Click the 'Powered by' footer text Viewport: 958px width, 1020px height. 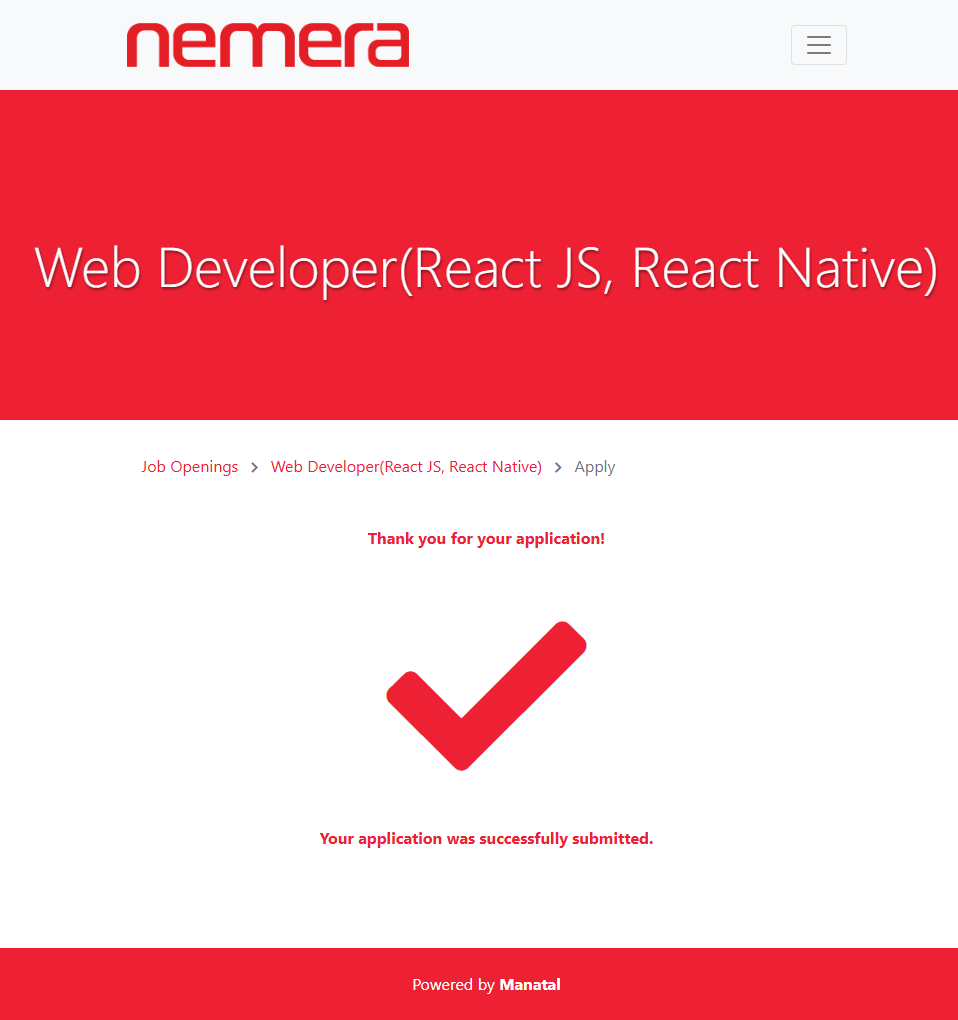click(x=453, y=985)
